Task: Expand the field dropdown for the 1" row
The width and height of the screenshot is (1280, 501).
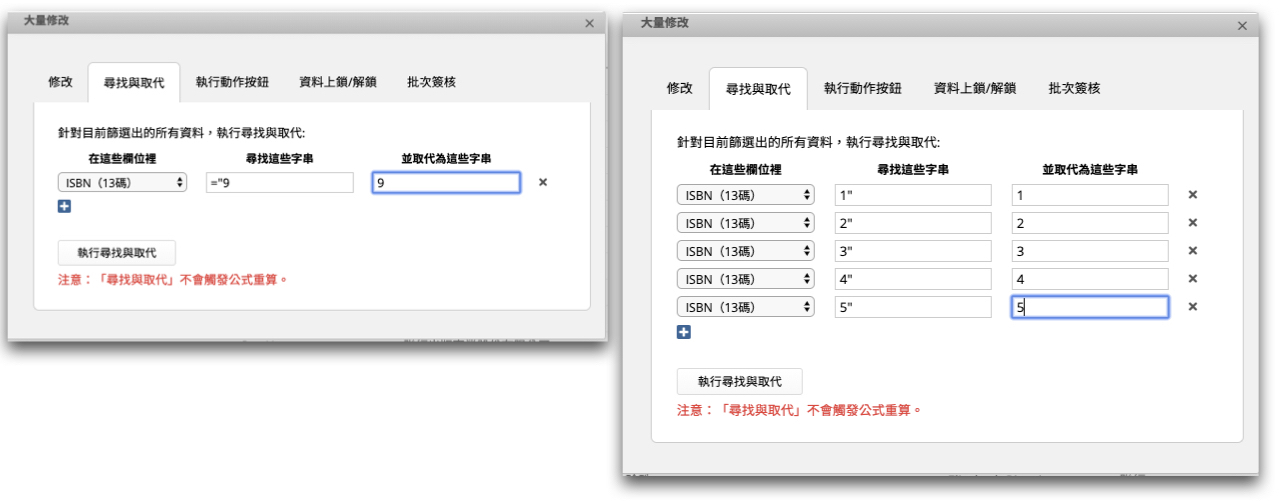Action: (x=745, y=195)
